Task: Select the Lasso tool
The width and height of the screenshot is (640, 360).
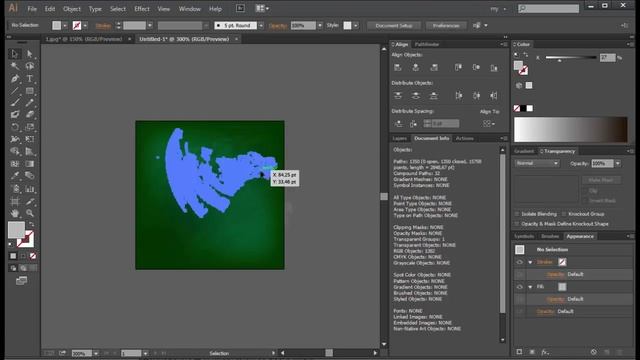Action: click(30, 66)
